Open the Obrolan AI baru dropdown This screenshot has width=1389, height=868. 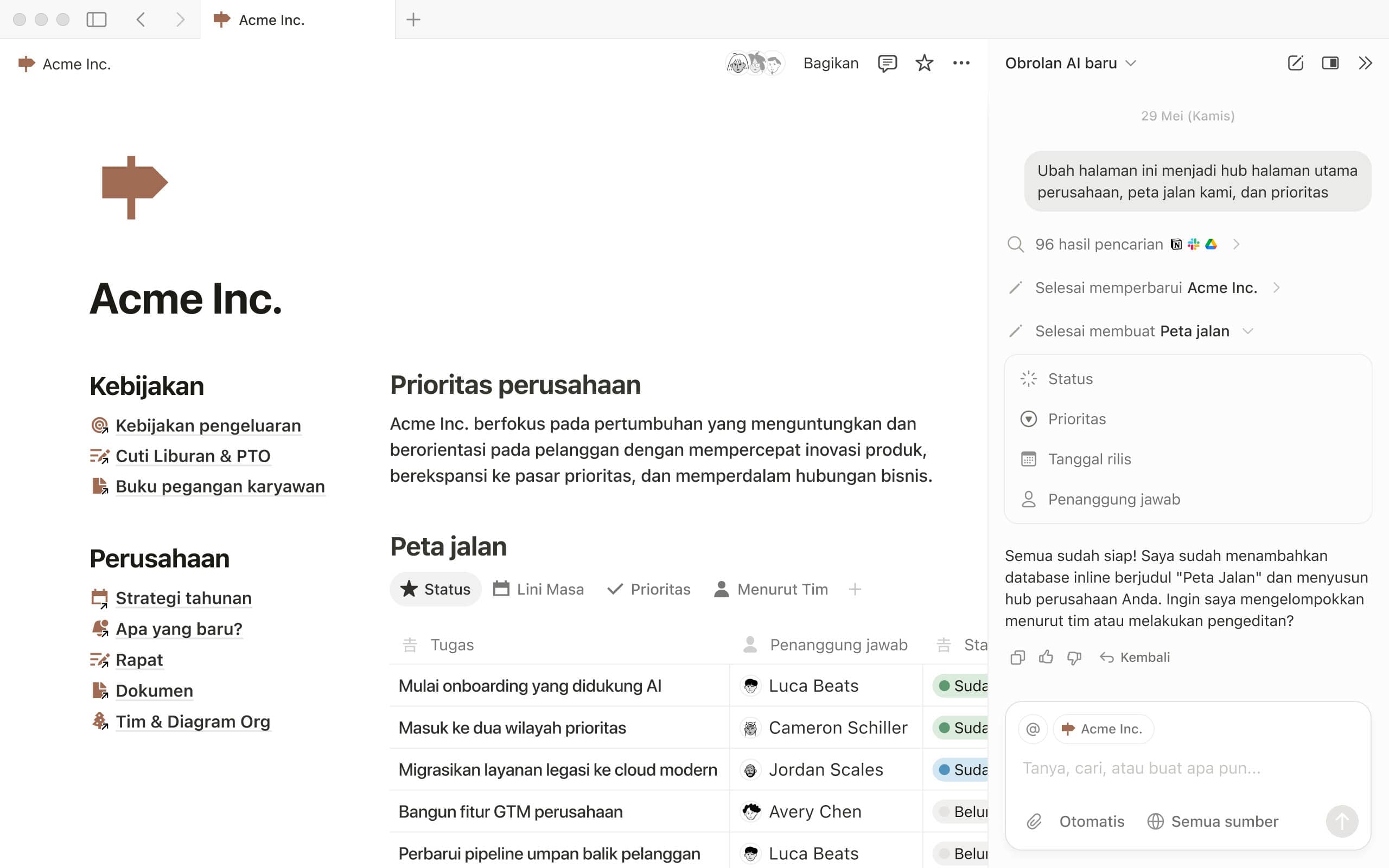tap(1071, 63)
